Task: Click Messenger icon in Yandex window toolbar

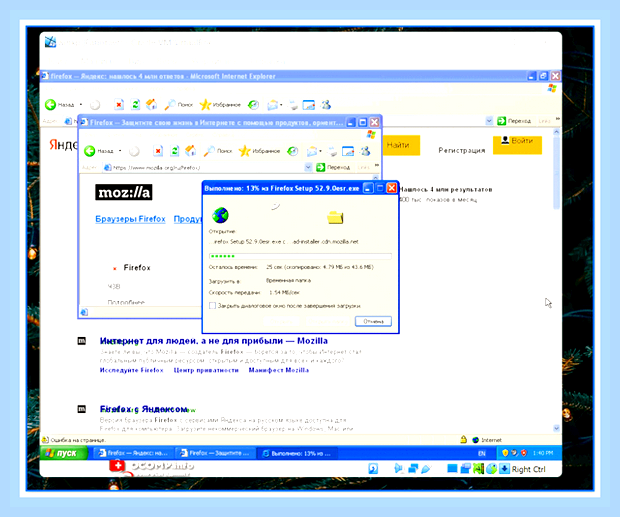Action: tap(326, 105)
